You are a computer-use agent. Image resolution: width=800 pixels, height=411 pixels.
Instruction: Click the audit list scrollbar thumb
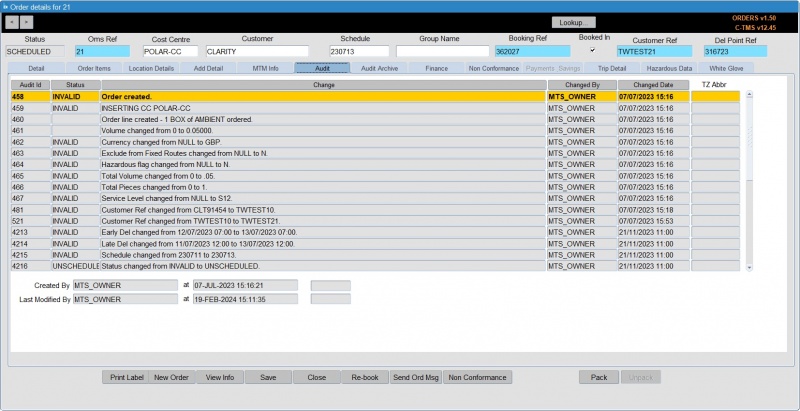(x=749, y=138)
